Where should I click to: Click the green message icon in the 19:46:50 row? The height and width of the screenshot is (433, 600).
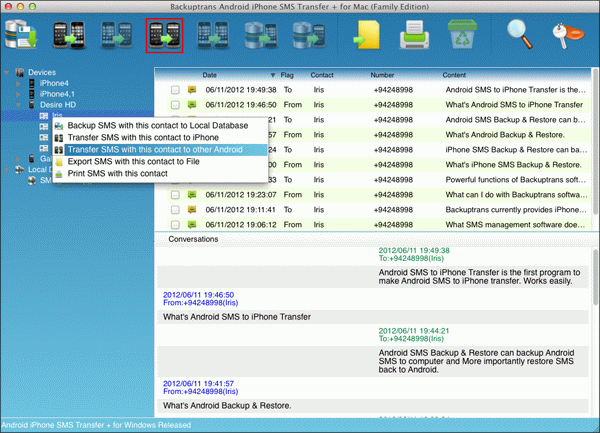[x=192, y=105]
